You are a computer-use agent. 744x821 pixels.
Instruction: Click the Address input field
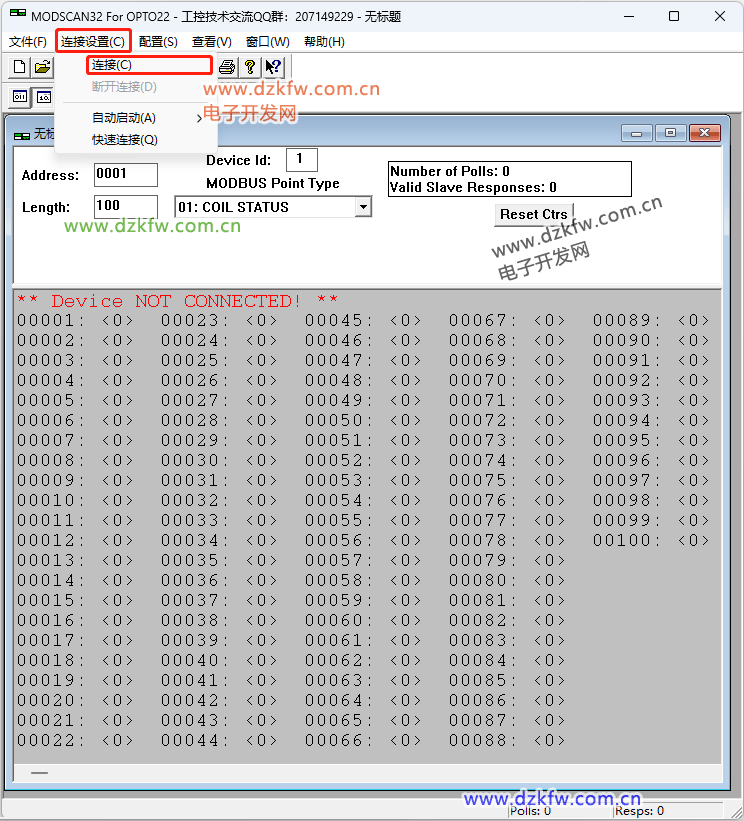[125, 175]
